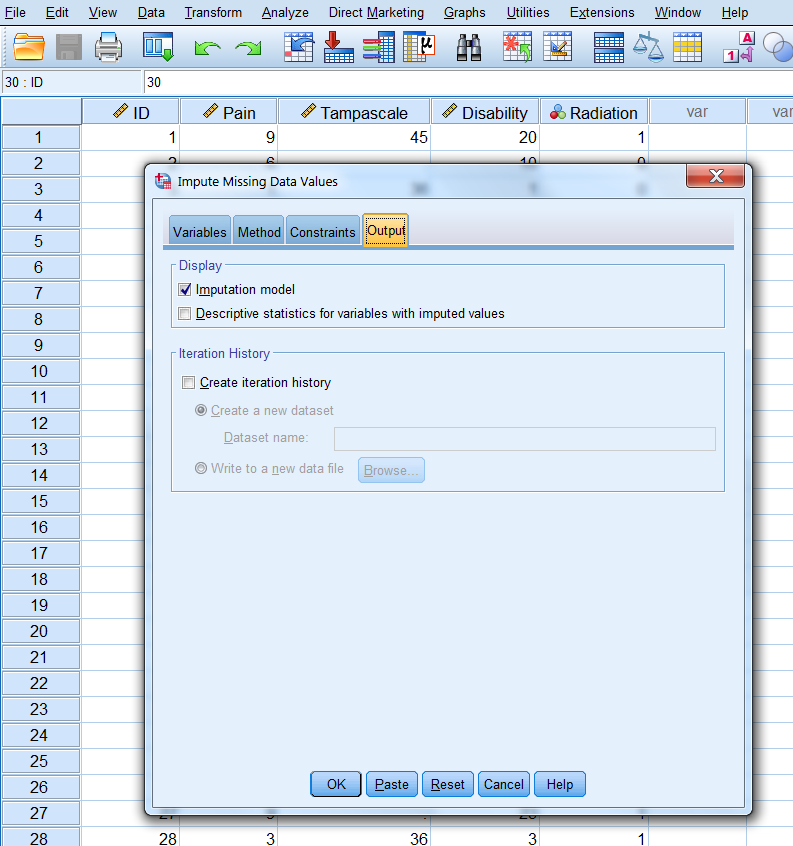Open the Edit menu
This screenshot has width=793, height=846.
pos(57,12)
